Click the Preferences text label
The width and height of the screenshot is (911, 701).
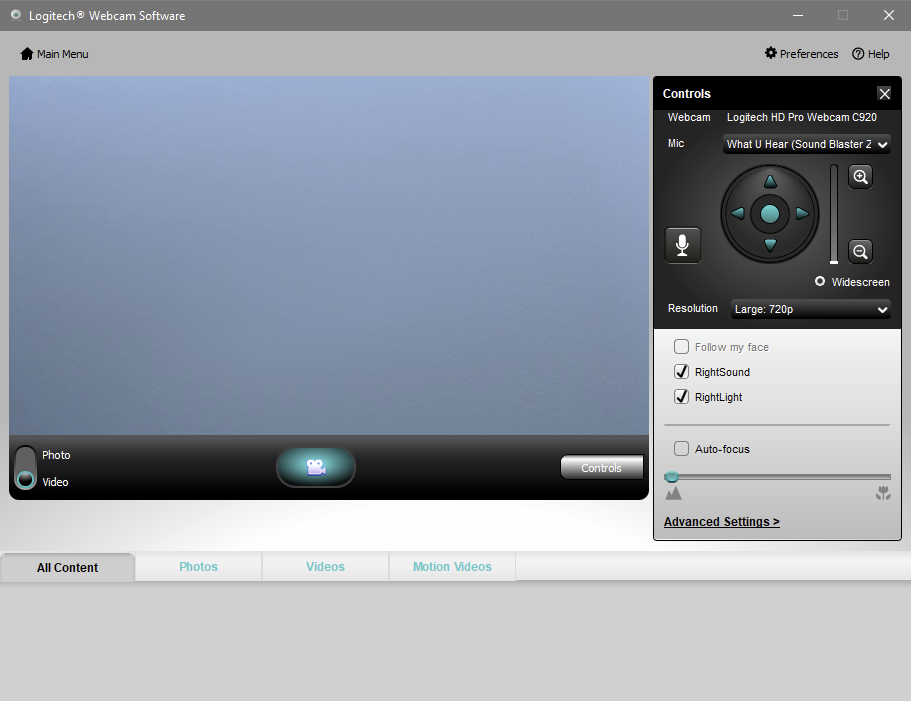pos(809,54)
